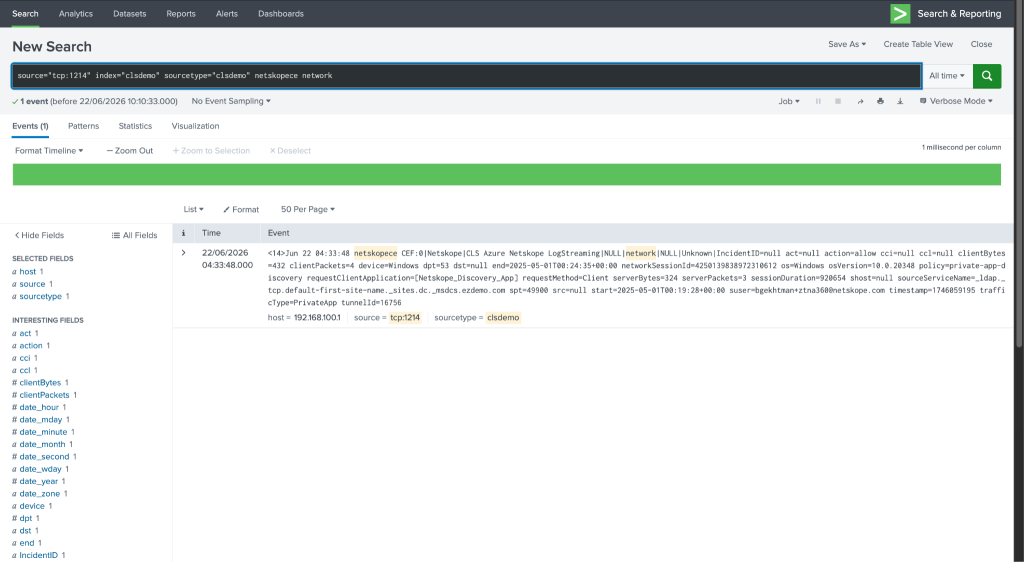Open the All time range picker
The image size is (1024, 562).
(x=947, y=76)
